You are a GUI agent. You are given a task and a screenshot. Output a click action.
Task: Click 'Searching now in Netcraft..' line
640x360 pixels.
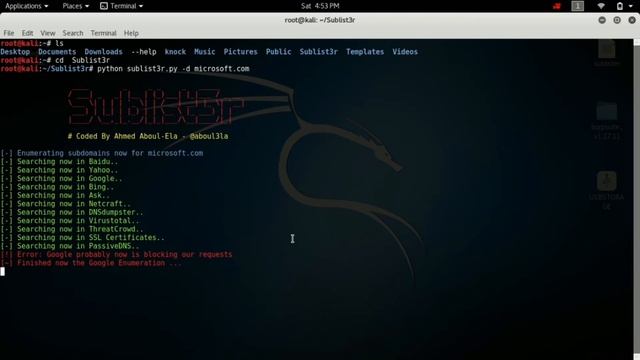(x=65, y=204)
